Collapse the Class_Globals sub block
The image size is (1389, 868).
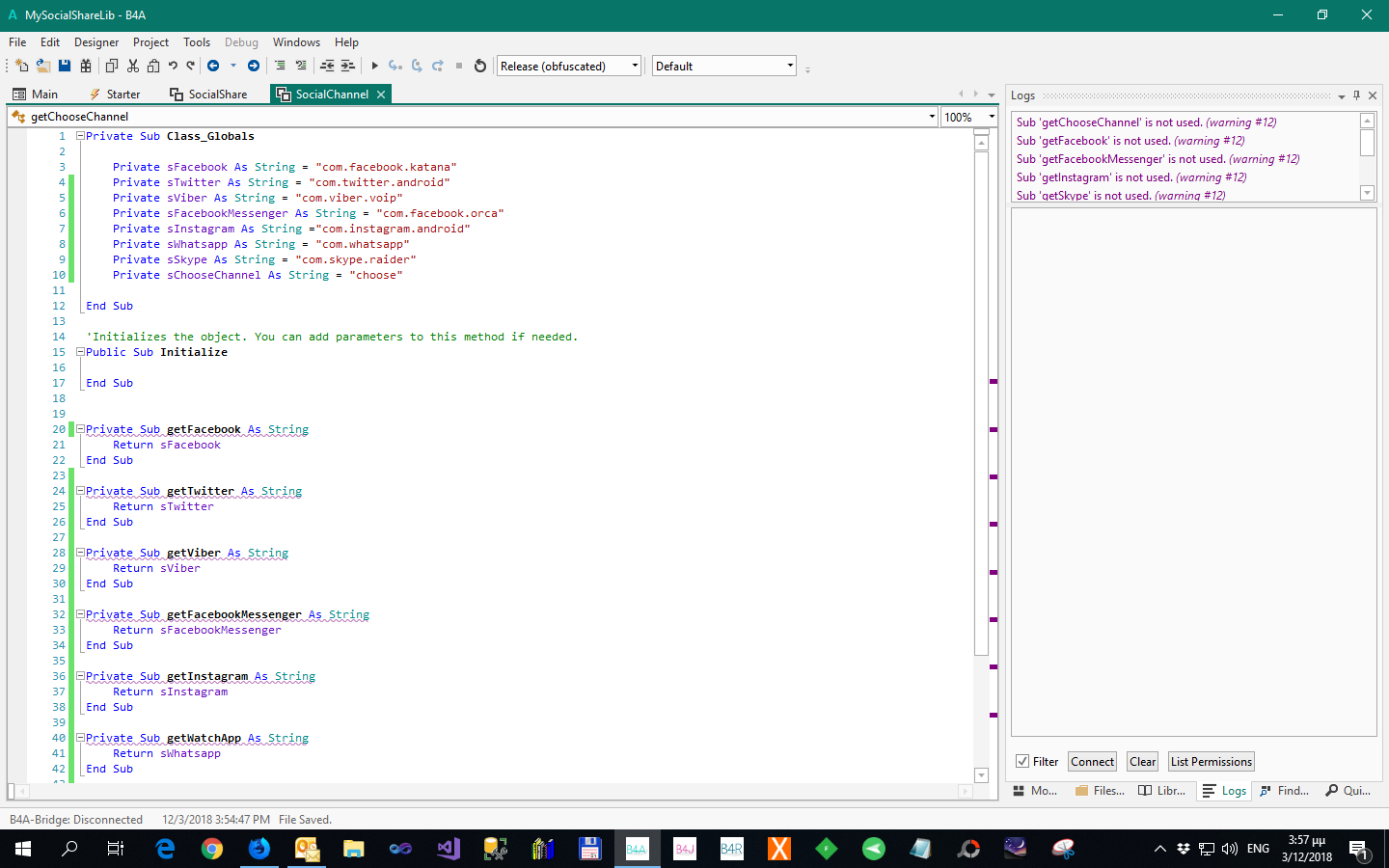pos(81,136)
